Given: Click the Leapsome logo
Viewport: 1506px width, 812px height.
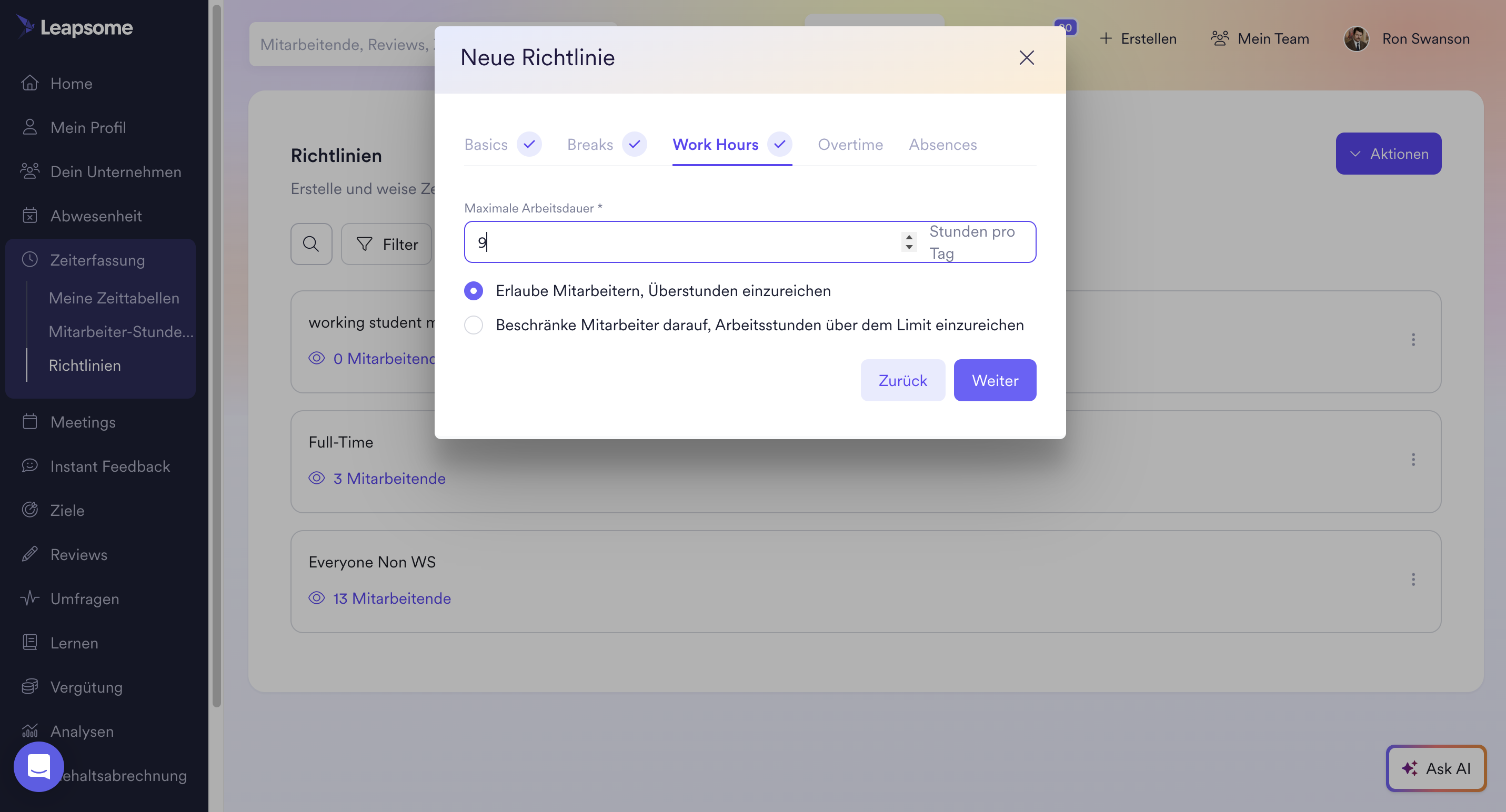Looking at the screenshot, I should click(x=75, y=27).
